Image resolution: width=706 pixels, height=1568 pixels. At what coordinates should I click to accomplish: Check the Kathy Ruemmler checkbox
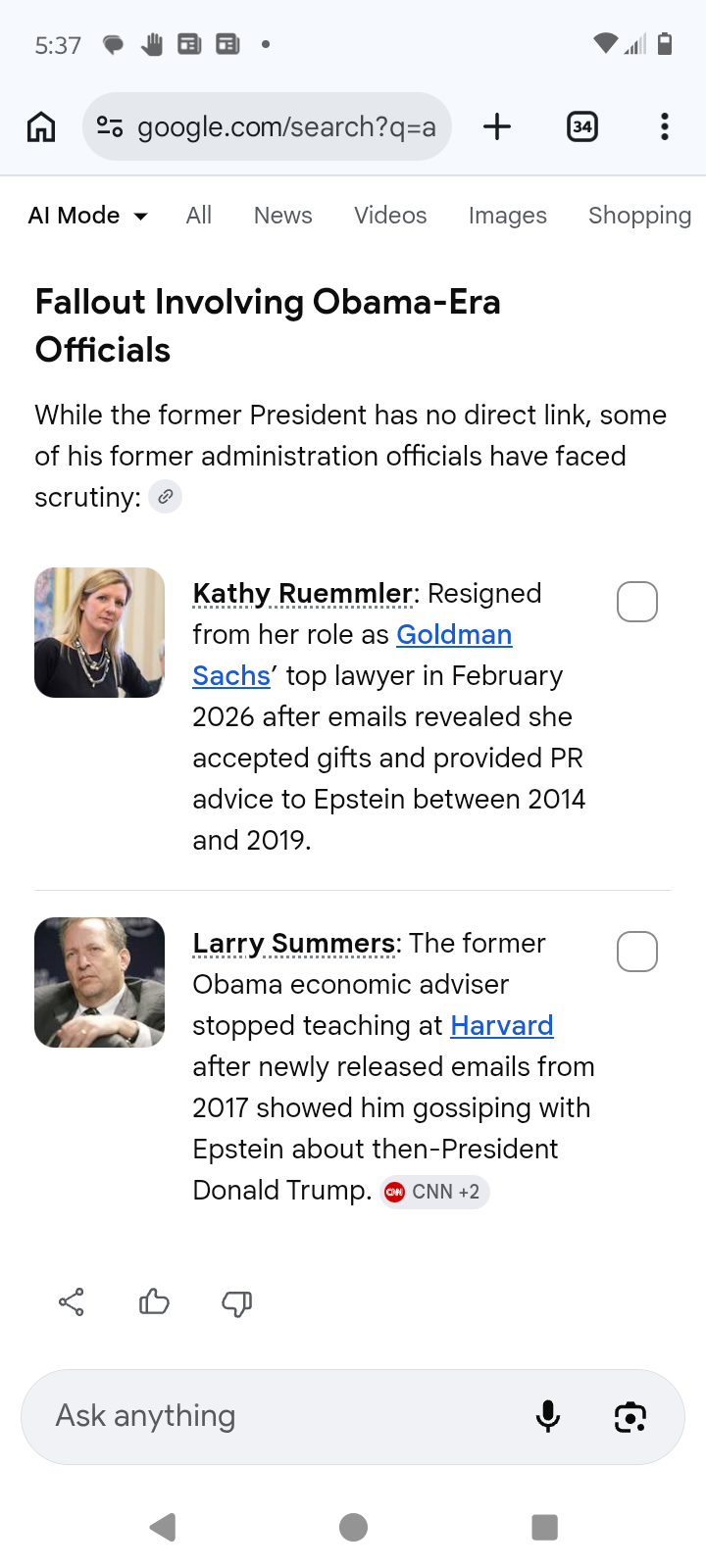point(636,602)
